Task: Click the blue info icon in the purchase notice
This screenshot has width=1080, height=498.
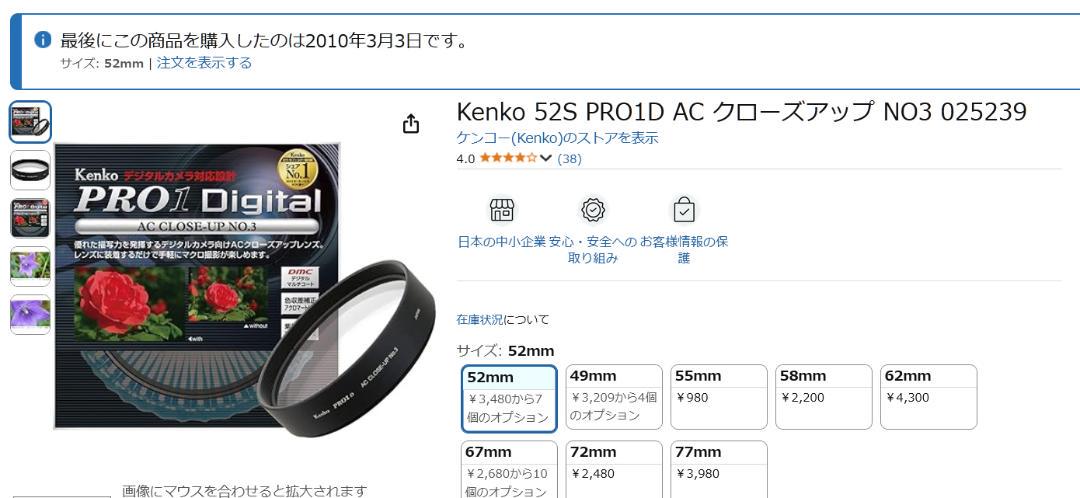Action: [43, 39]
